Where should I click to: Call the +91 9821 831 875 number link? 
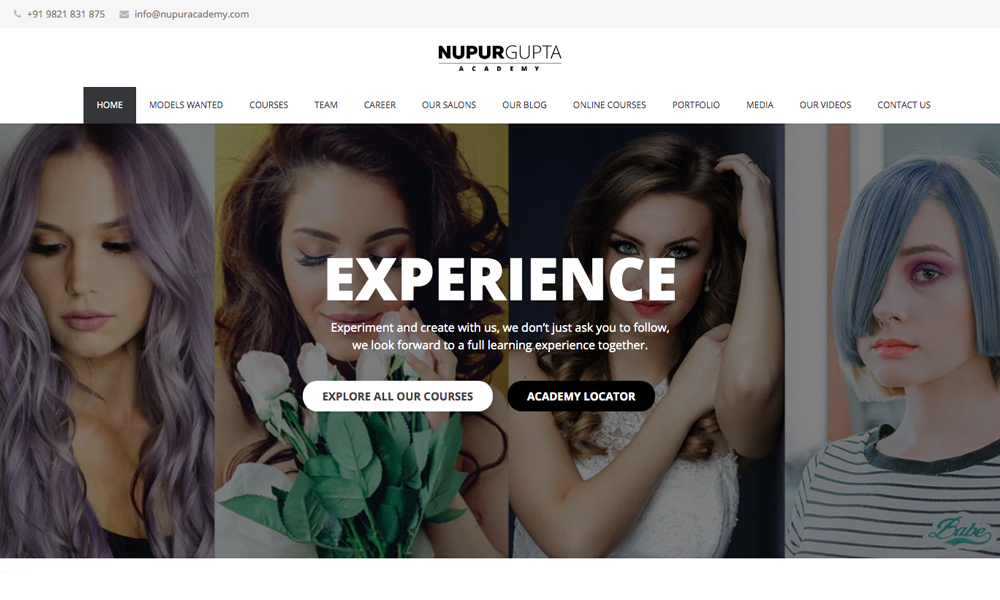point(66,14)
